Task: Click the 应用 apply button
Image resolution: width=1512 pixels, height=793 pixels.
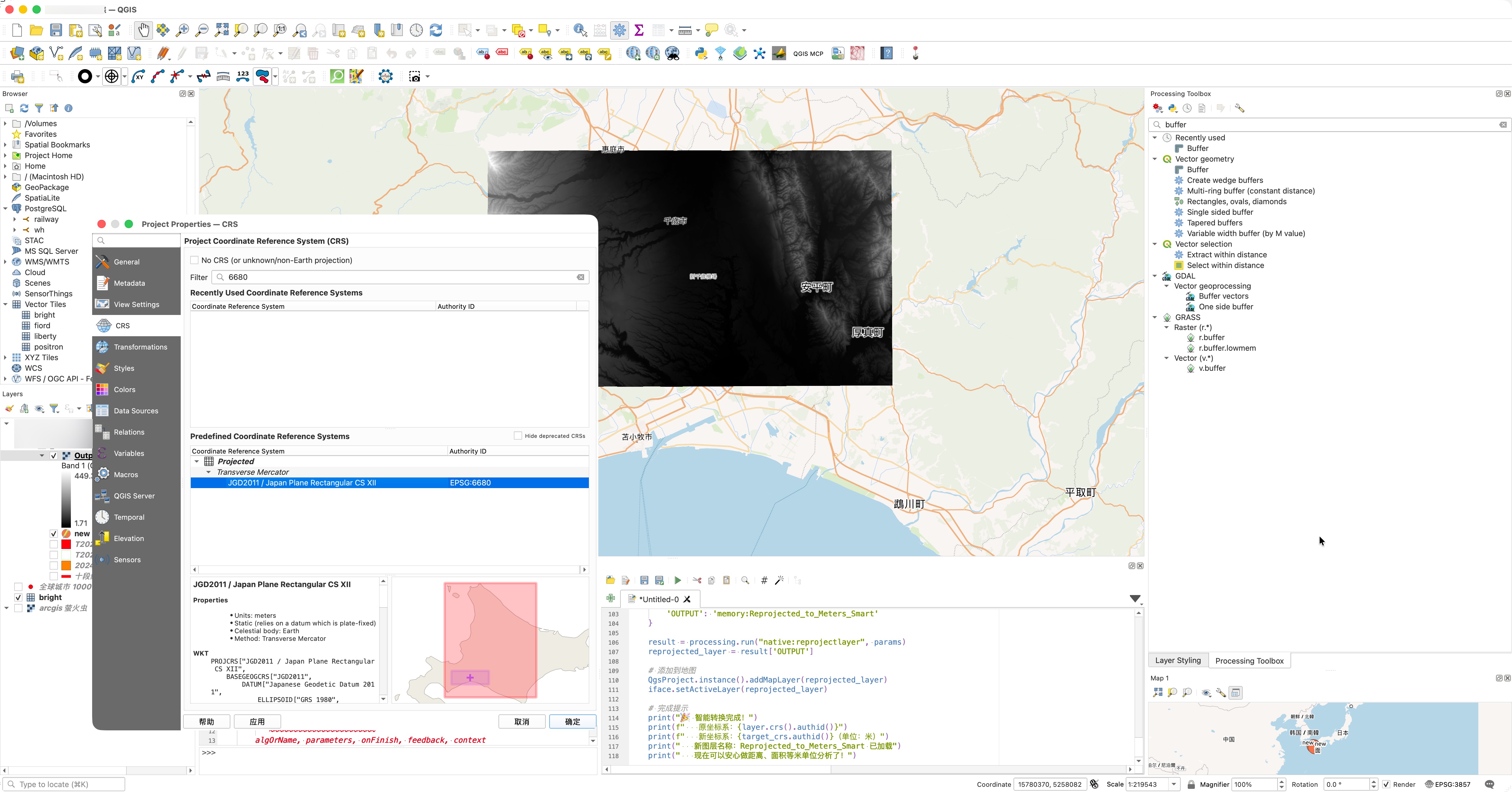Action: click(257, 721)
